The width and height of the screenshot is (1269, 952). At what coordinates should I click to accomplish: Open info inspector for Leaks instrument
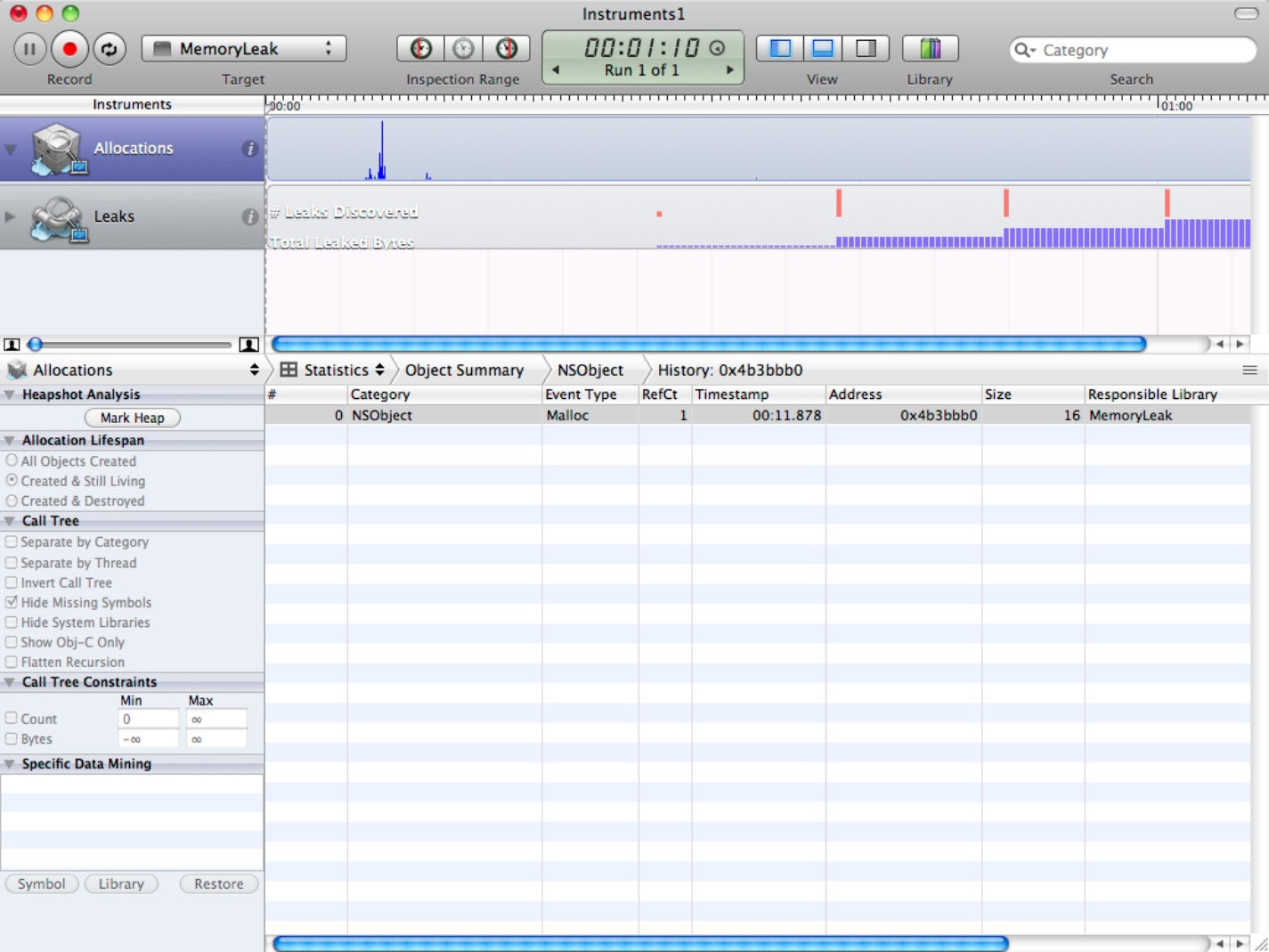tap(249, 216)
